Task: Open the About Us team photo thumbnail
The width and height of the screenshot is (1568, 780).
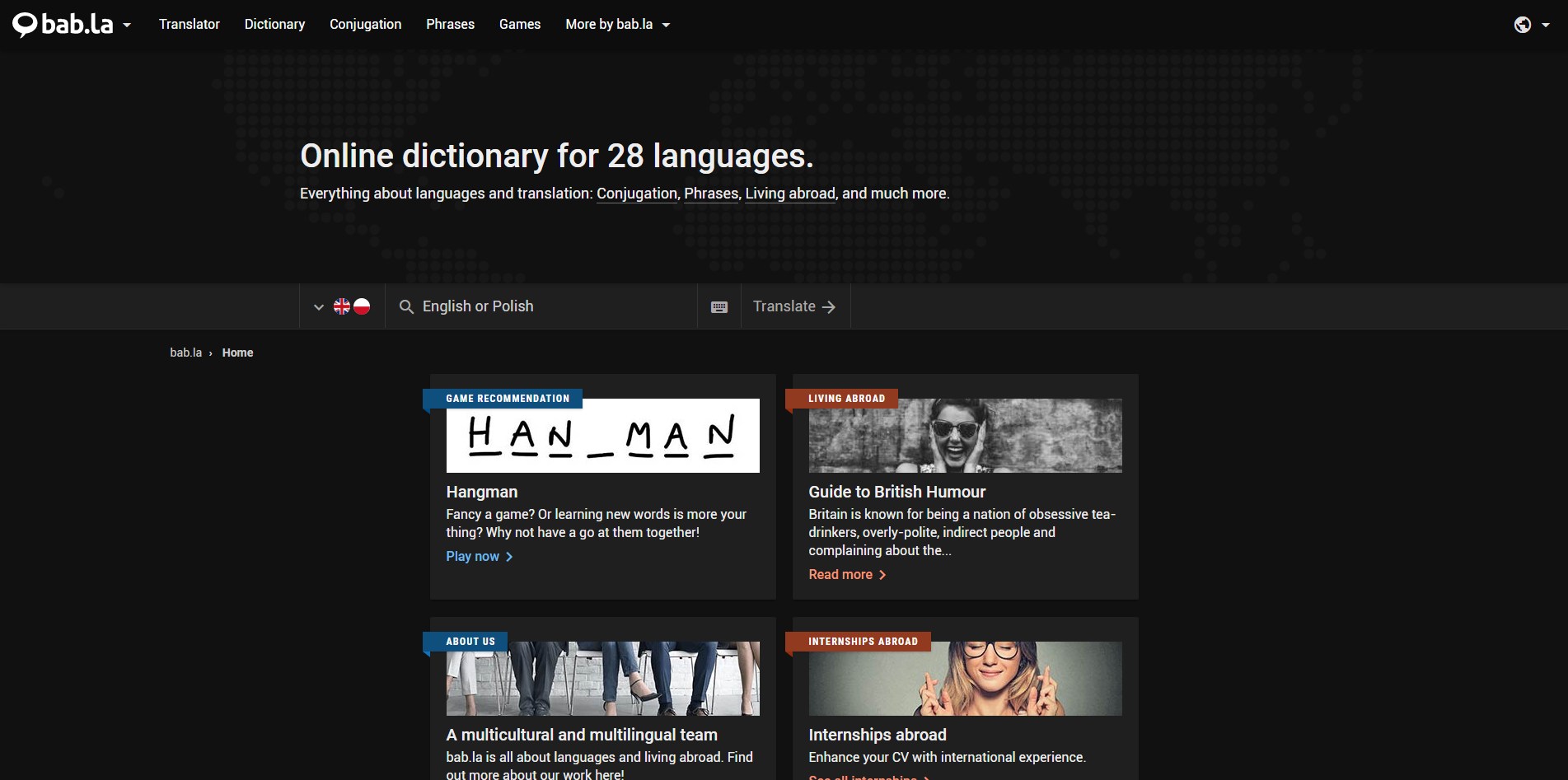Action: [603, 679]
